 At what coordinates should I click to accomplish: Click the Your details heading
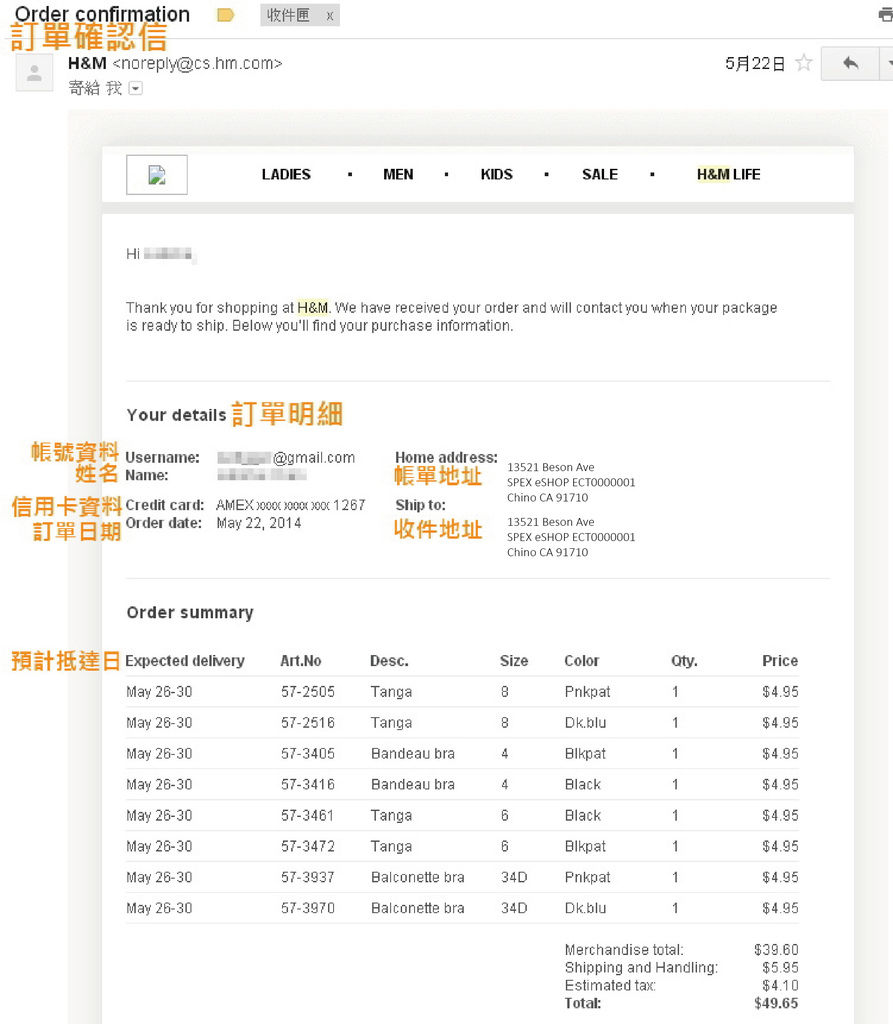coord(176,415)
